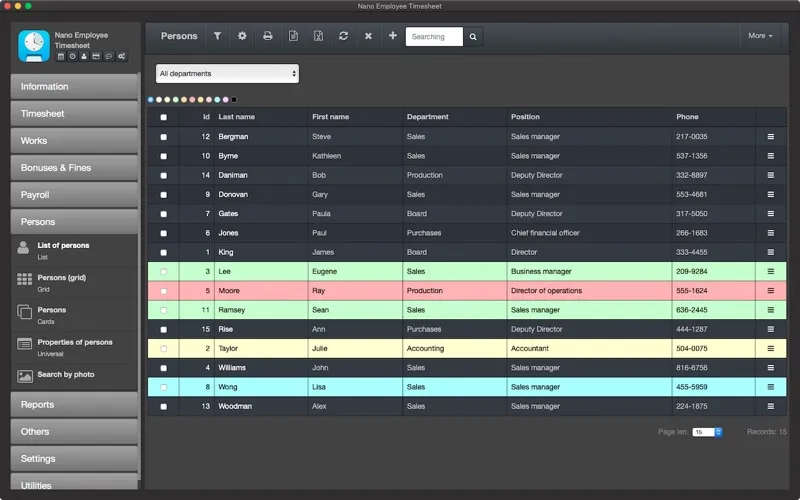Open the filter funnel tool
This screenshot has width=800, height=500.
[x=217, y=36]
